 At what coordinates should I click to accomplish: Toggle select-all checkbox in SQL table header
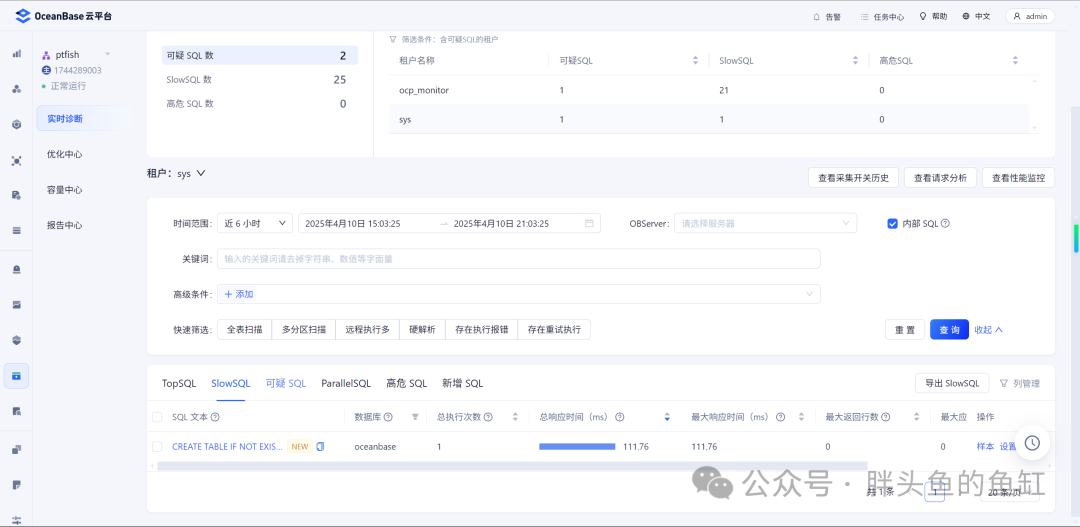(157, 417)
